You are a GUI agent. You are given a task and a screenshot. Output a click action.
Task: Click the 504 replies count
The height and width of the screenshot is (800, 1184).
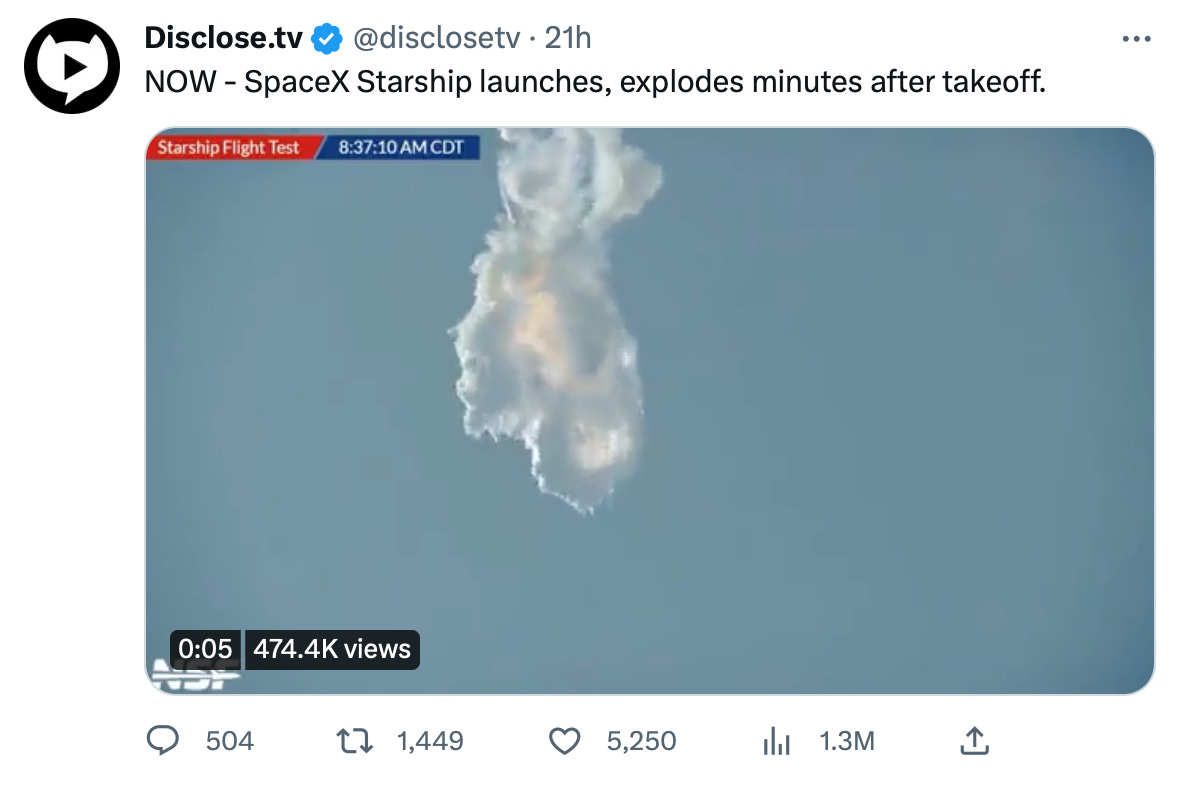click(229, 741)
